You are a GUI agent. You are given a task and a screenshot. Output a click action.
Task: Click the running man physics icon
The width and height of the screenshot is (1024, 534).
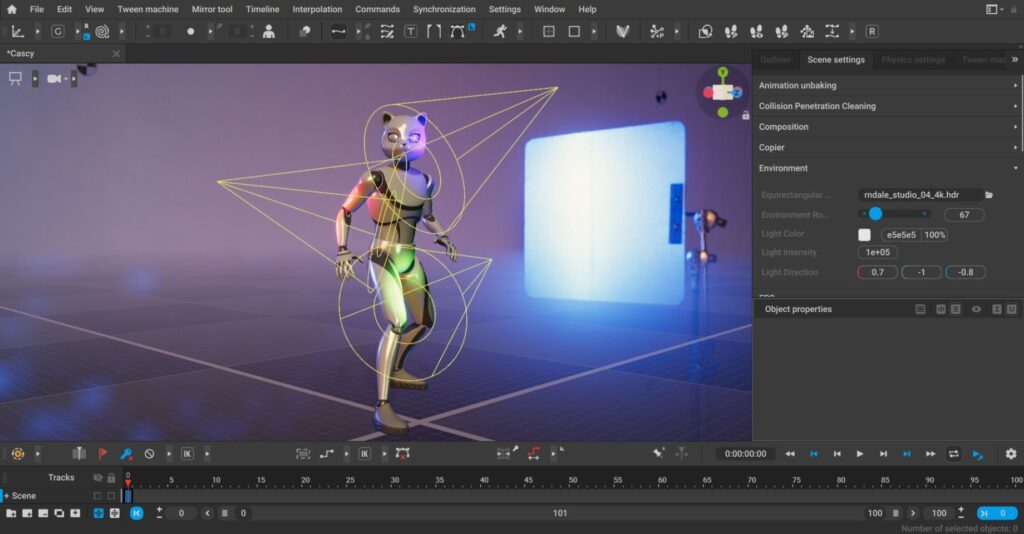click(500, 31)
